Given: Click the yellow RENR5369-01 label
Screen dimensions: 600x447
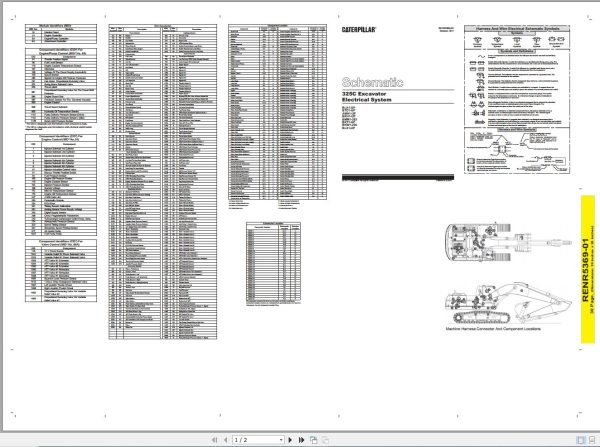Looking at the screenshot, I should tap(588, 269).
